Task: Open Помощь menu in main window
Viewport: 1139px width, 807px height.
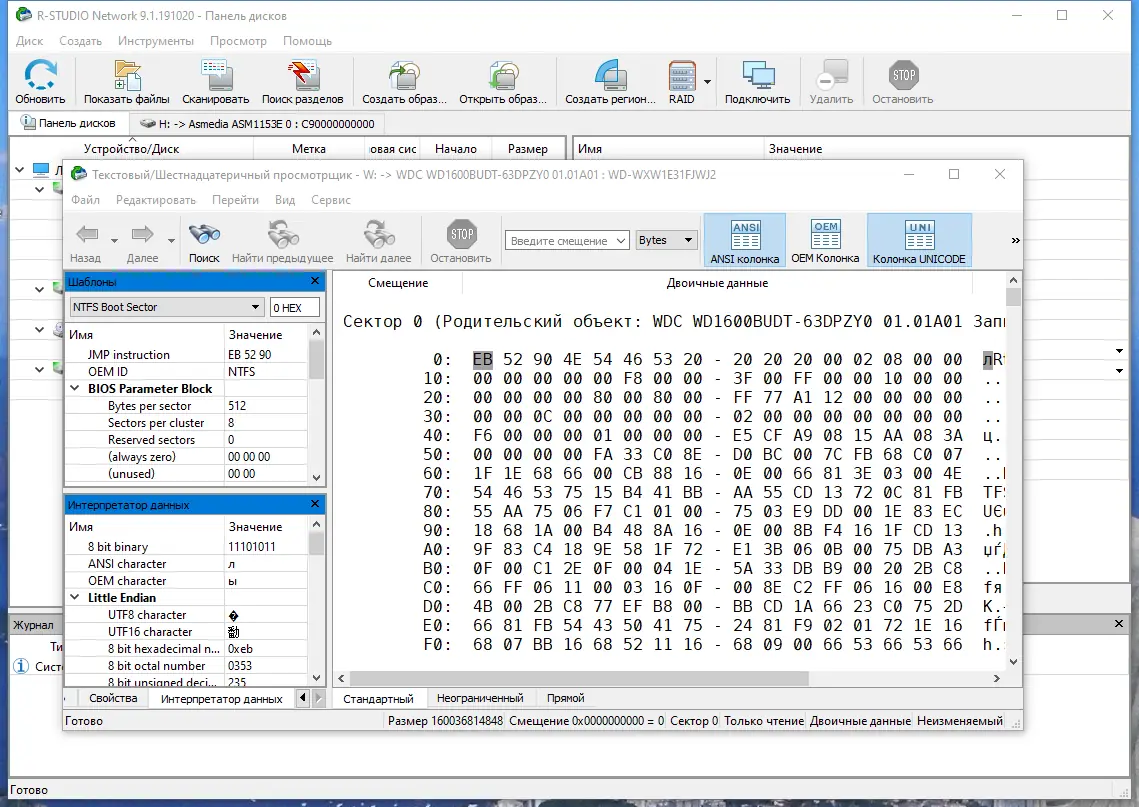Action: click(307, 41)
